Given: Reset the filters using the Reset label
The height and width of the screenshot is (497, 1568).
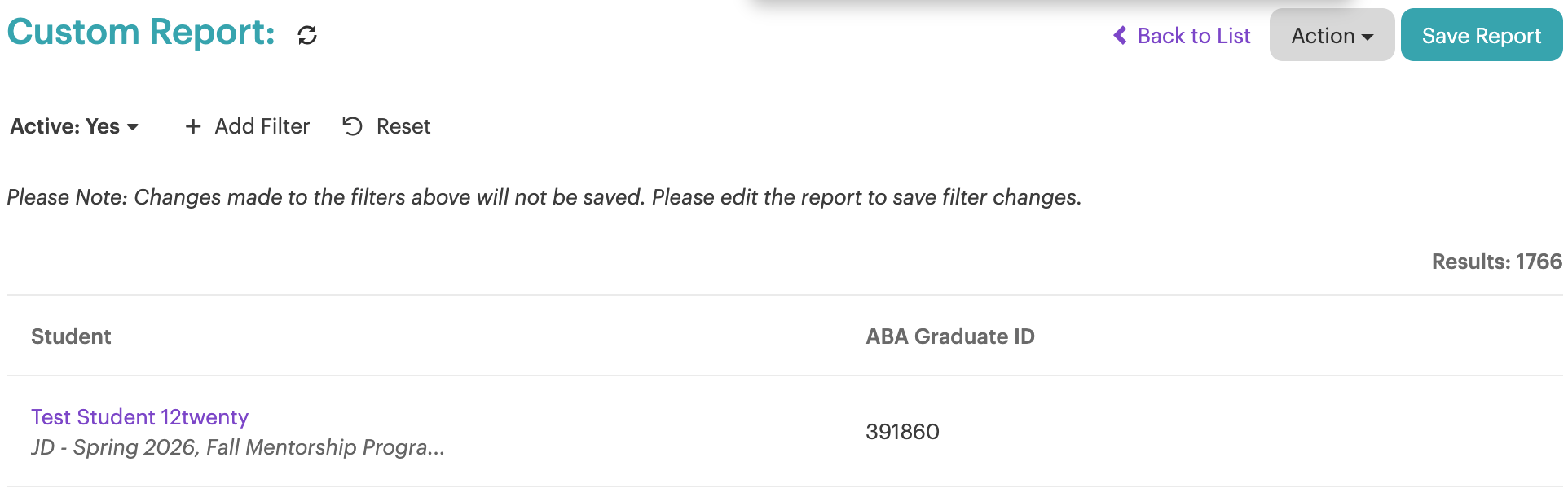Looking at the screenshot, I should 403,126.
